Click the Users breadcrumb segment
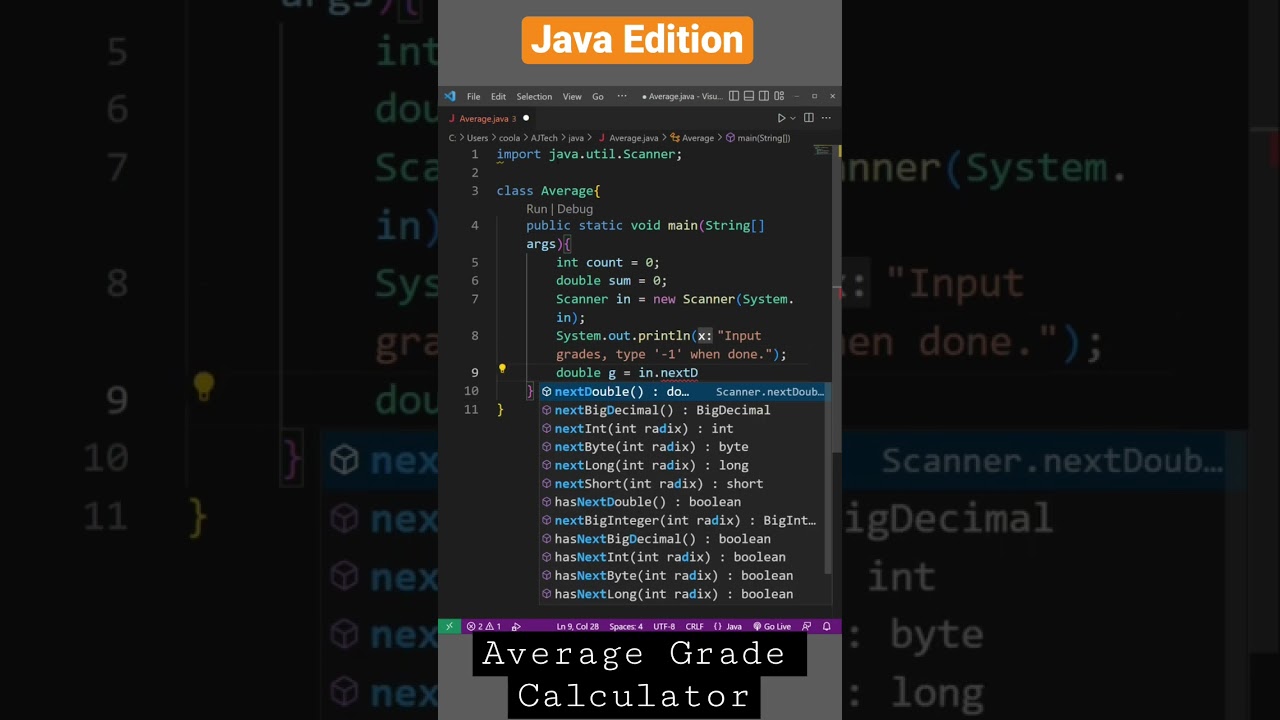This screenshot has width=1280, height=720. tap(478, 138)
